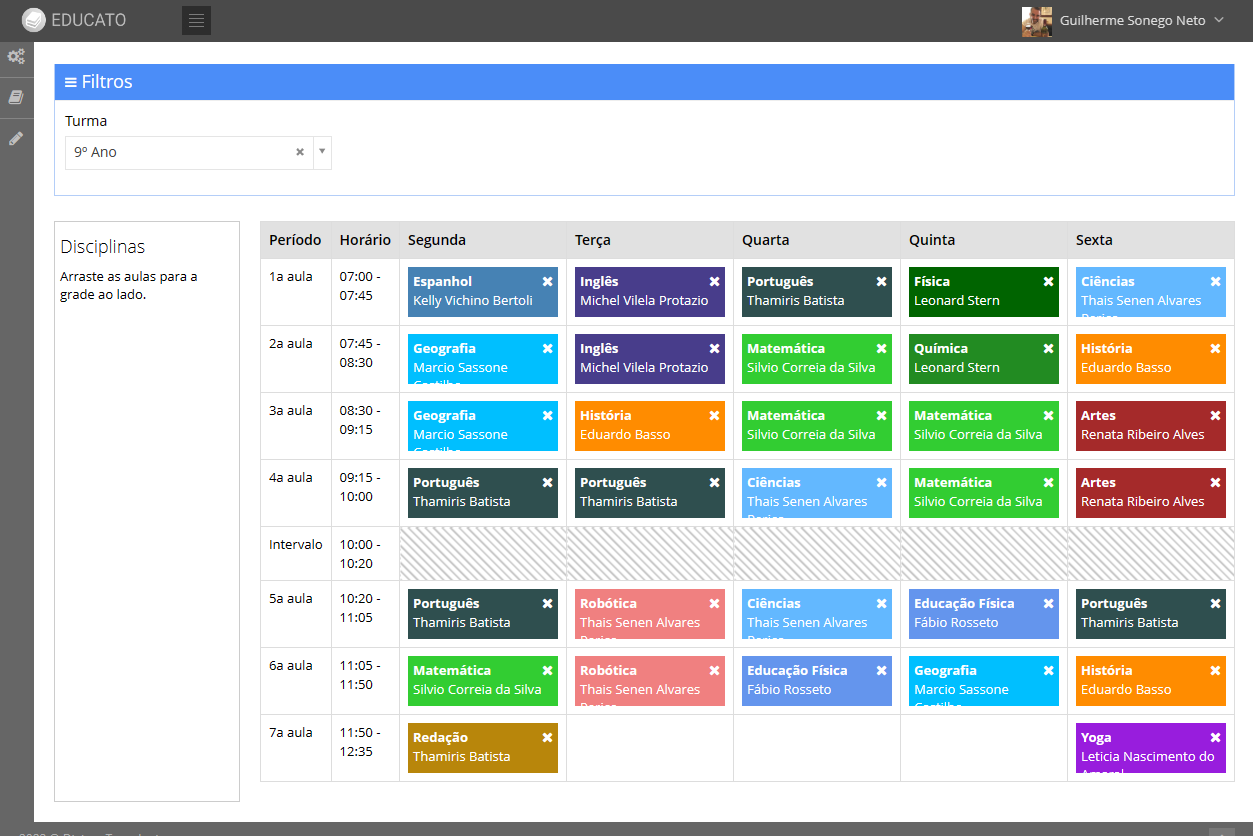Delete Yoga class from Sexta
1253x836 pixels.
pos(1215,738)
